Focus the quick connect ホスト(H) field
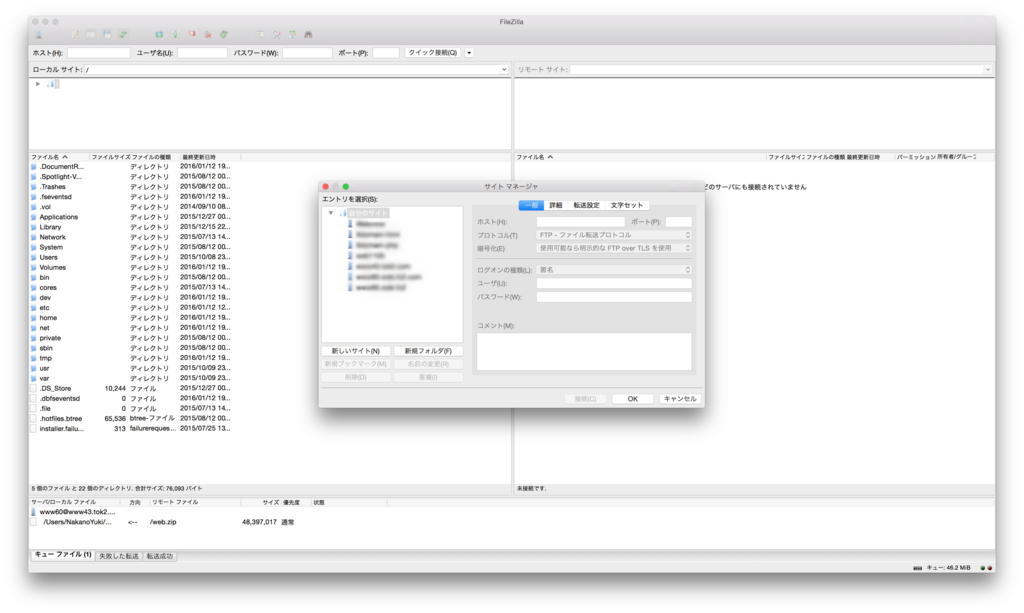Screen dimensions: 1024x613 (x=99, y=53)
